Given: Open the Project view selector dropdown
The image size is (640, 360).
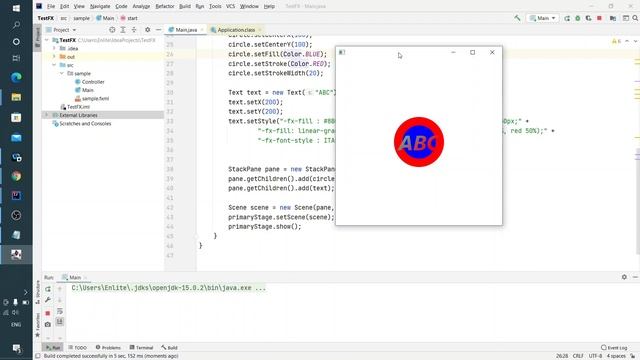Looking at the screenshot, I should pos(61,30).
